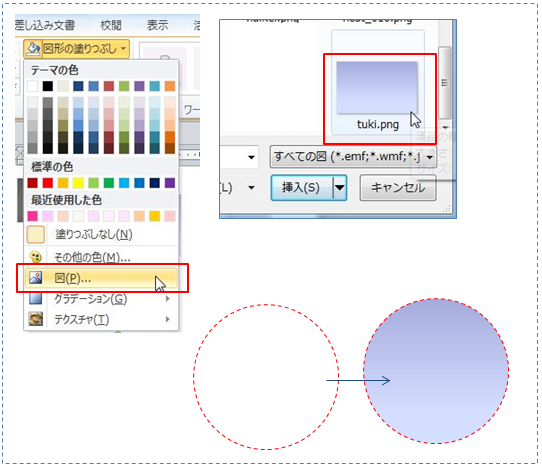Select dark navy standard color
The height and width of the screenshot is (469, 542).
(x=155, y=183)
